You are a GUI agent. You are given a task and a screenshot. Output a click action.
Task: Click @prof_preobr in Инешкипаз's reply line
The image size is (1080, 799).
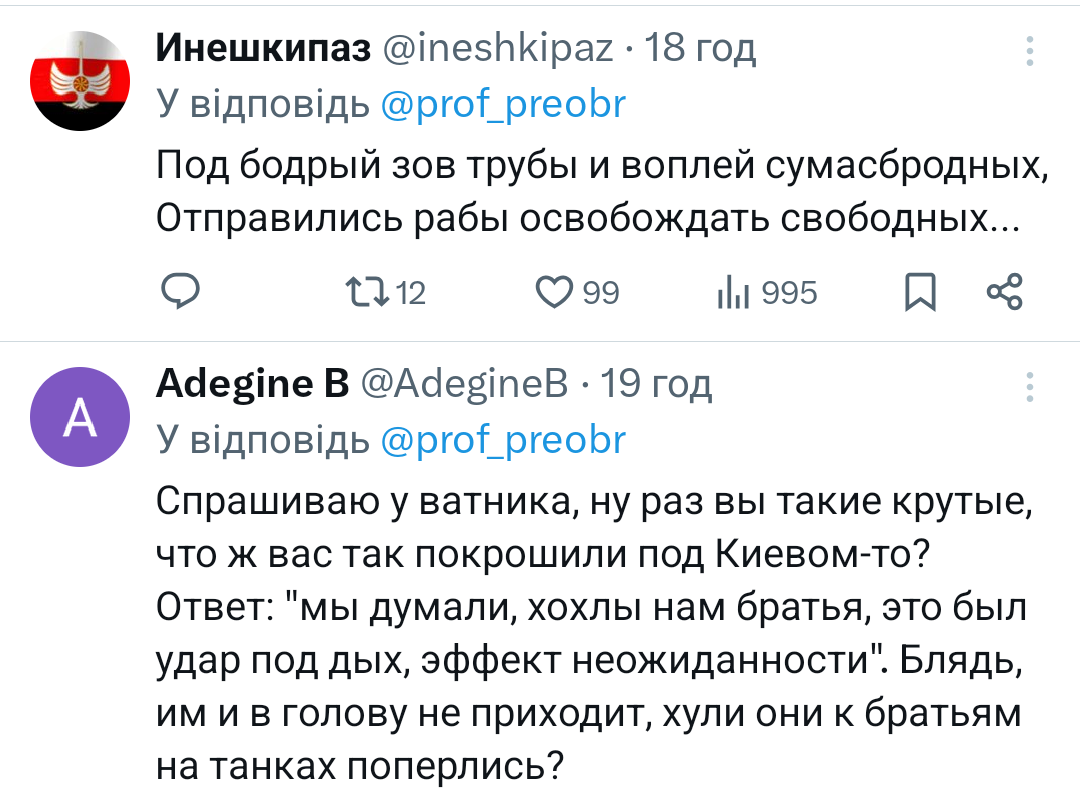pos(504,103)
